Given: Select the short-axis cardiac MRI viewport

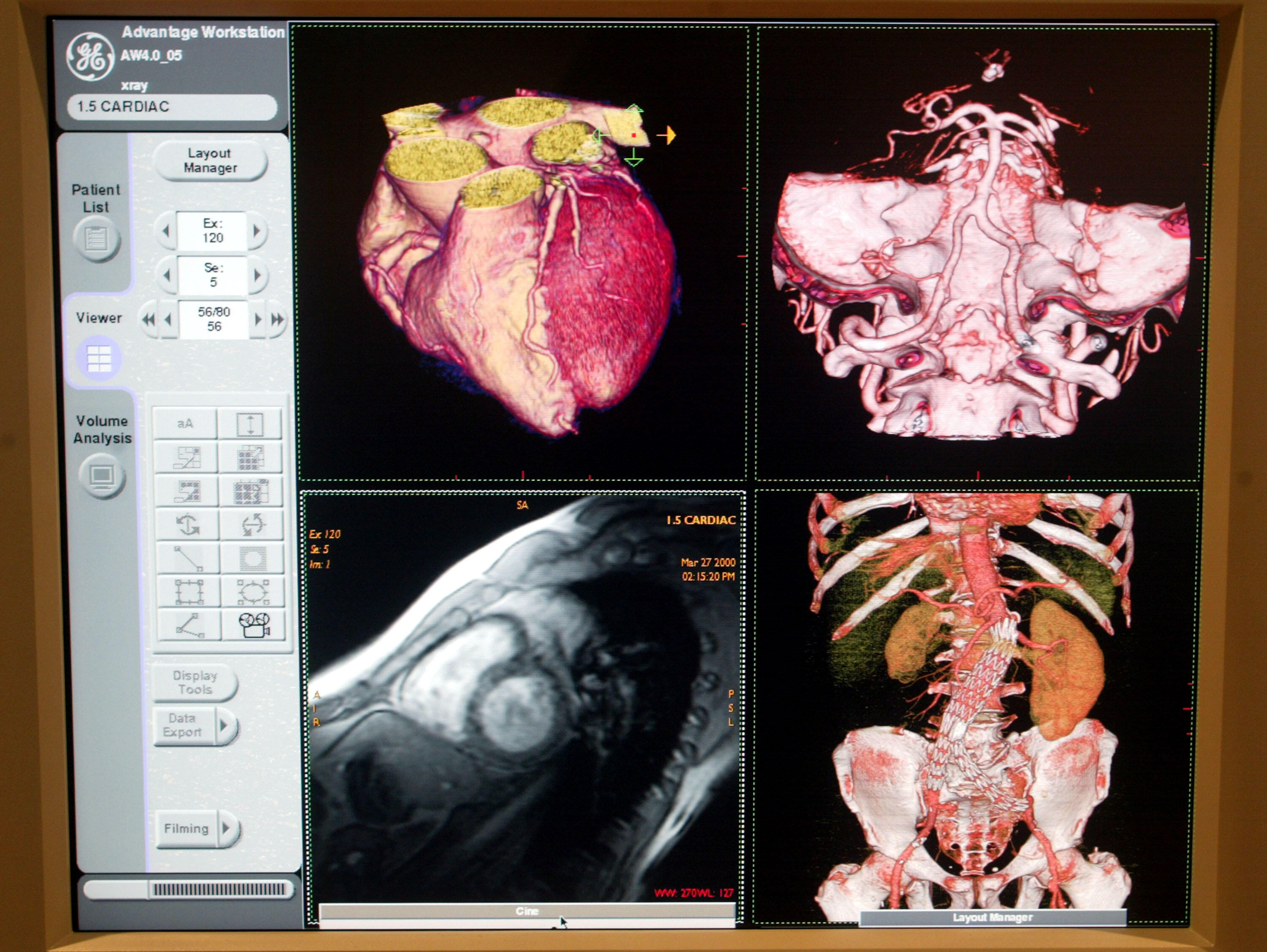Looking at the screenshot, I should (x=522, y=707).
